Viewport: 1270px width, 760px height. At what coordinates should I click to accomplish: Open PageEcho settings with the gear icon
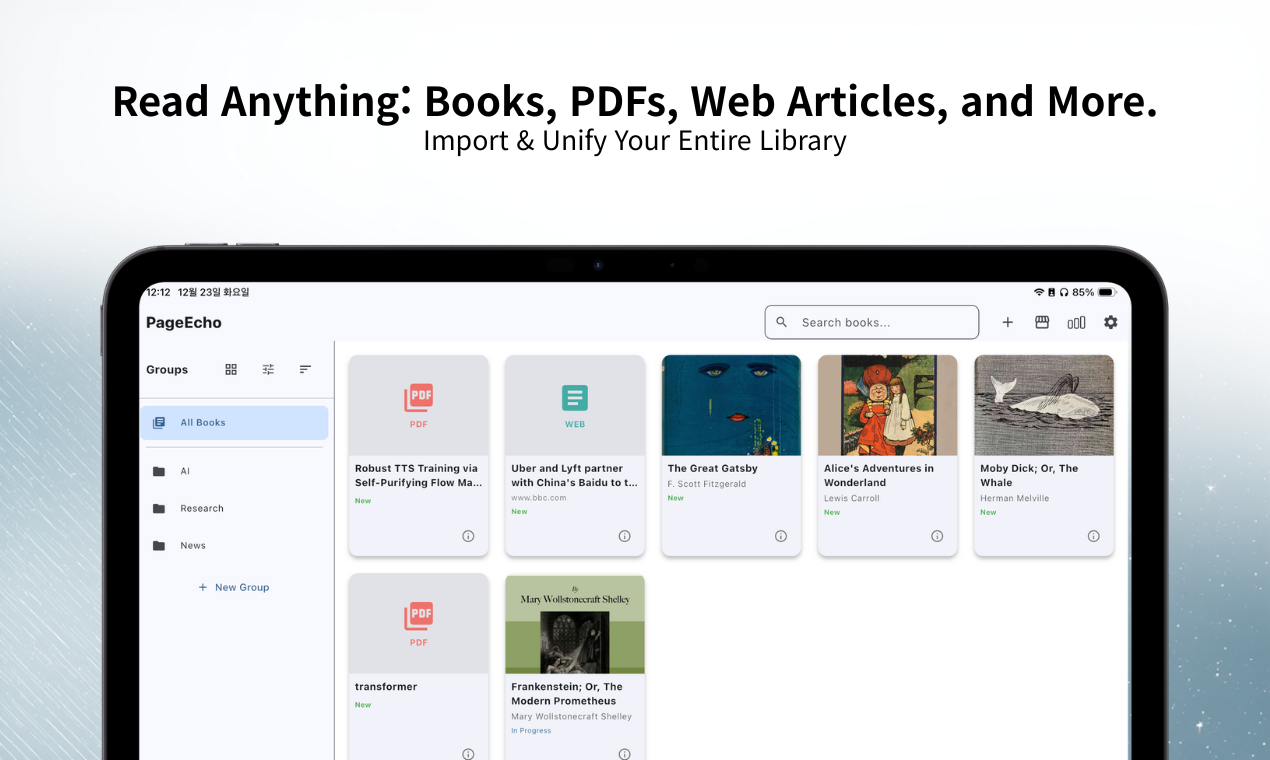point(1110,322)
